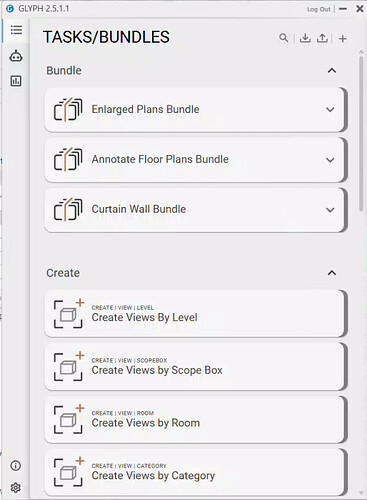Expand Enlarged Plans Bundle chevron

[330, 110]
